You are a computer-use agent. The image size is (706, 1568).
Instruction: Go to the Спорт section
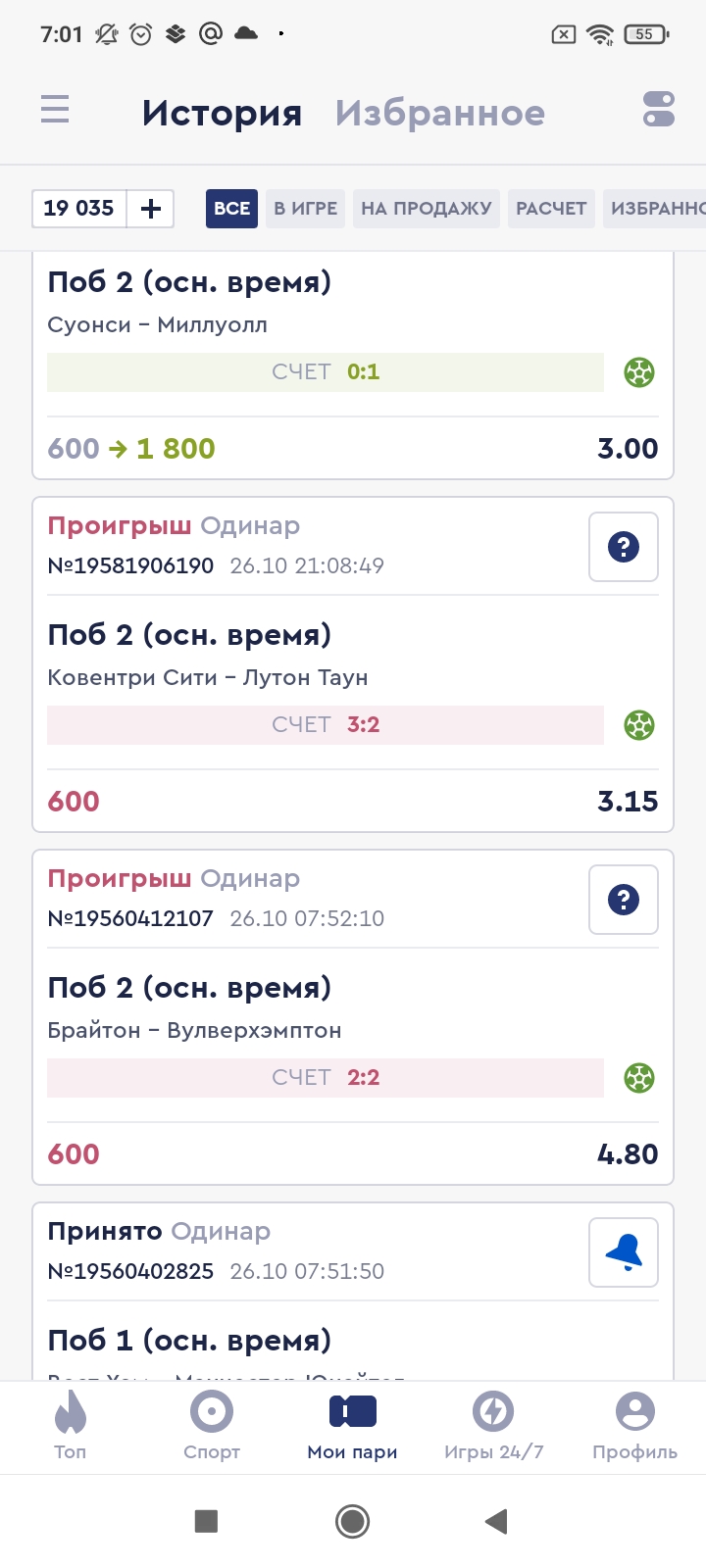[x=212, y=1426]
